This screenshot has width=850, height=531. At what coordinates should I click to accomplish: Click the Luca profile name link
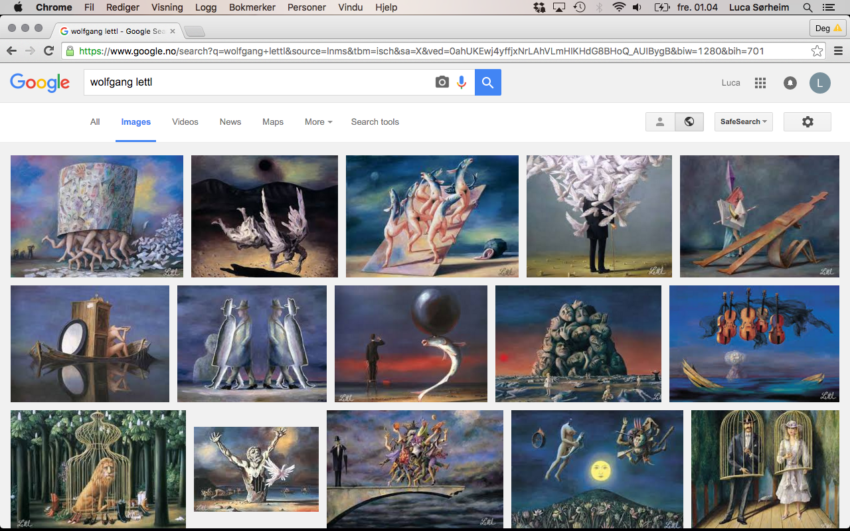pyautogui.click(x=730, y=83)
